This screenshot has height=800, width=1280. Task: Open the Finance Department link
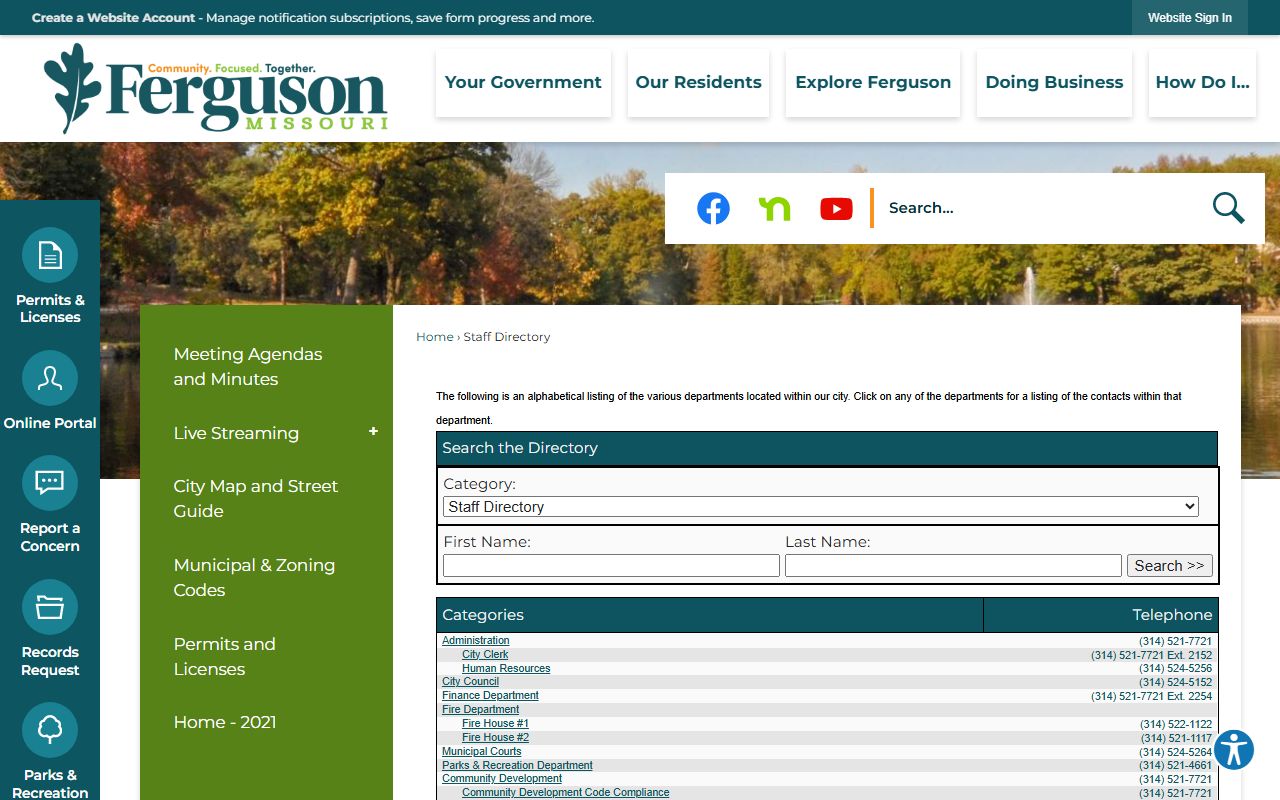pos(490,696)
